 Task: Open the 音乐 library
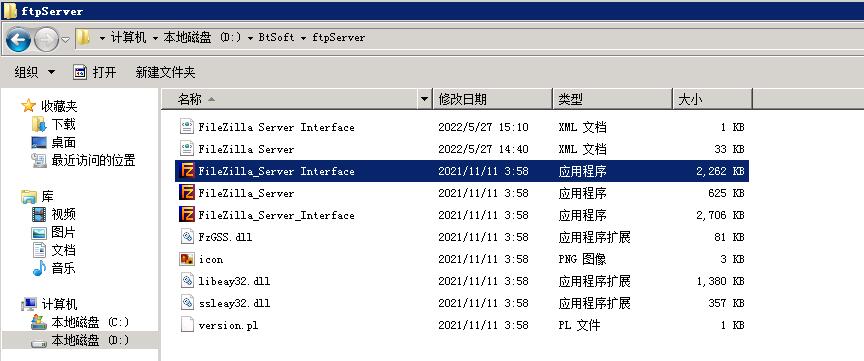(x=63, y=268)
